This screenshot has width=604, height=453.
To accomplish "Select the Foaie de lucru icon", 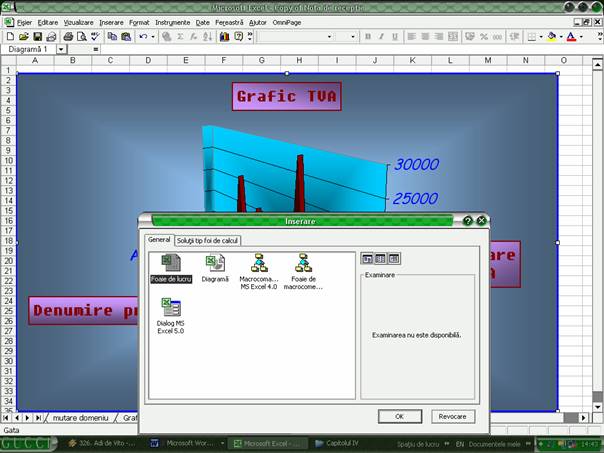I will pyautogui.click(x=171, y=268).
